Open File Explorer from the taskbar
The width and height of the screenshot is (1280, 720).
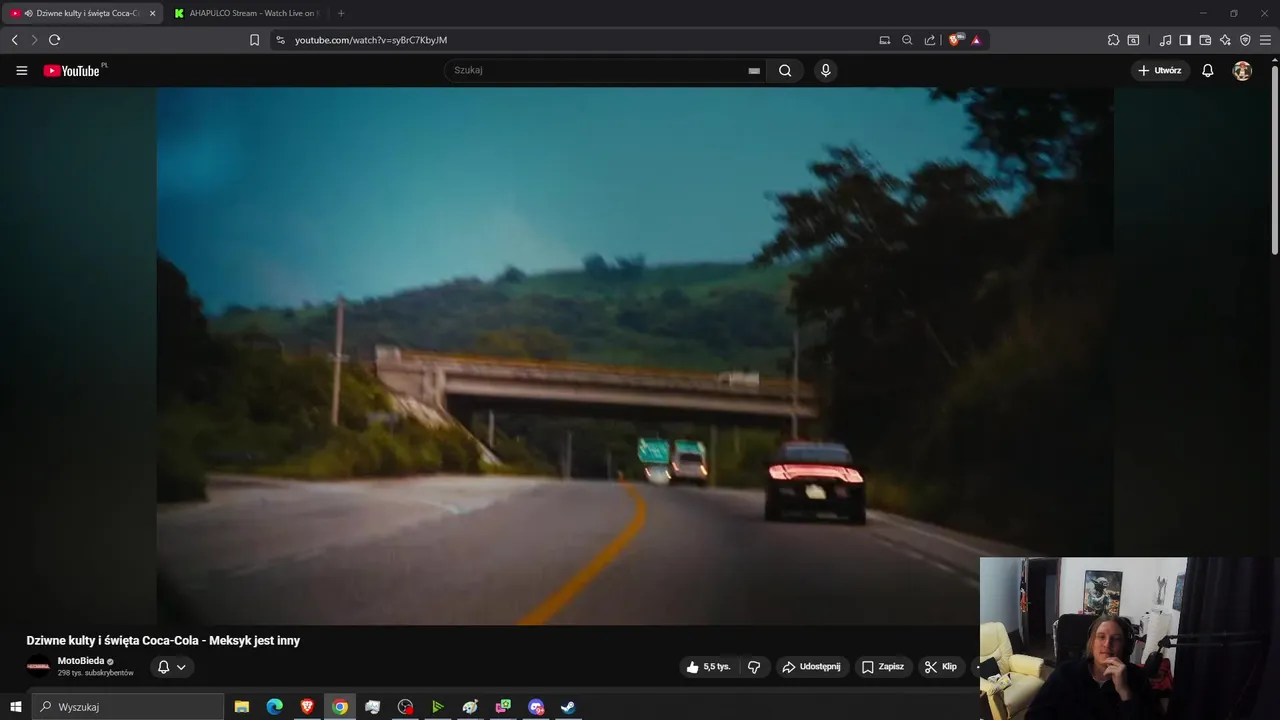pos(242,707)
